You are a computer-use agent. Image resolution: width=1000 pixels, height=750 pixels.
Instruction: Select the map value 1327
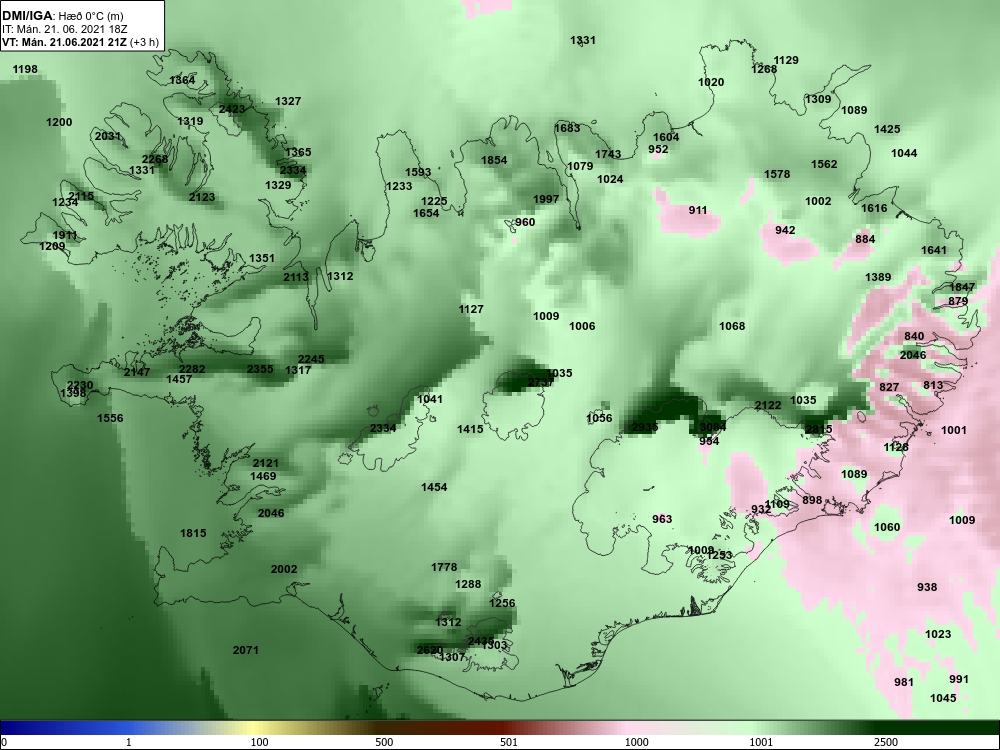[x=288, y=101]
